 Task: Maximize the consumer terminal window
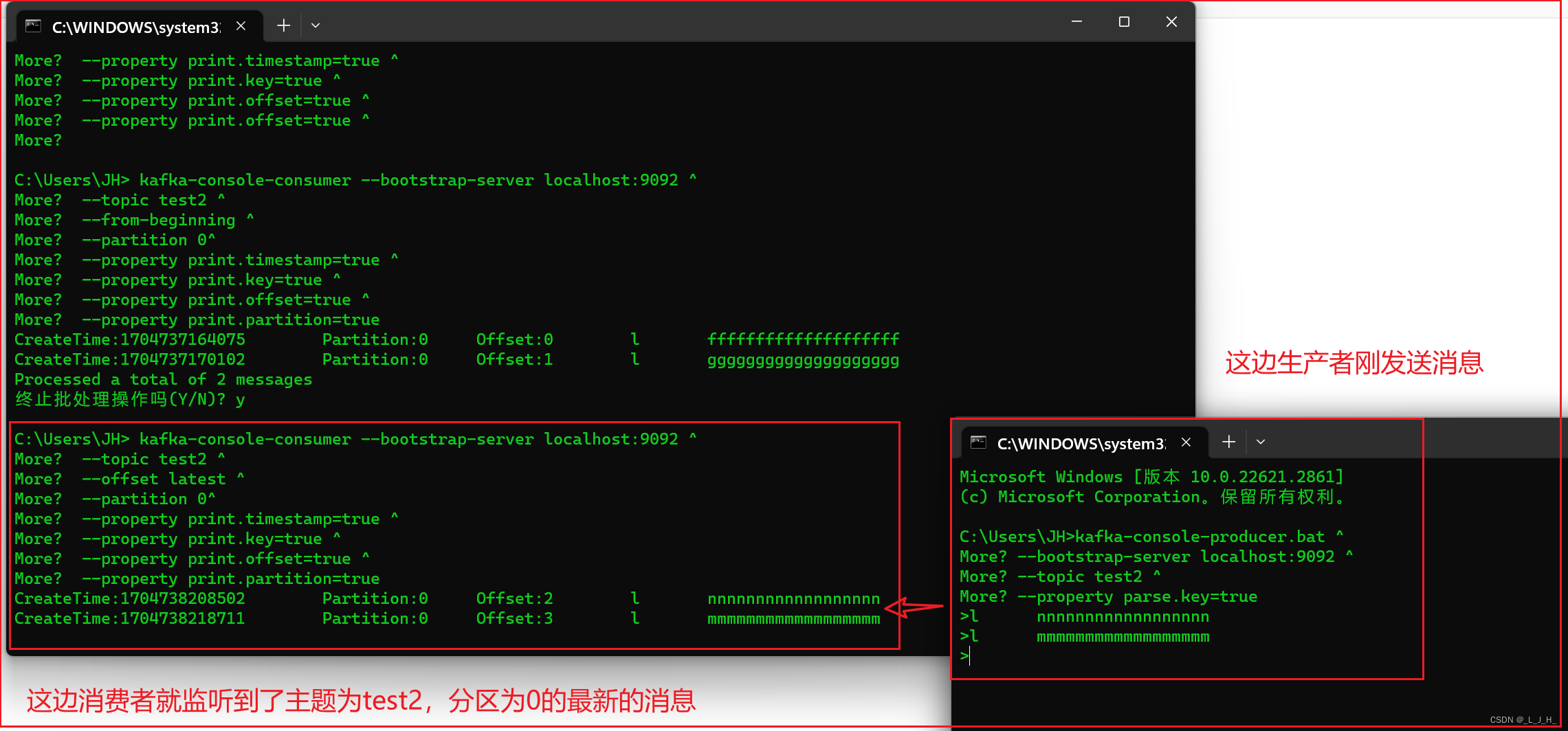coord(1125,22)
